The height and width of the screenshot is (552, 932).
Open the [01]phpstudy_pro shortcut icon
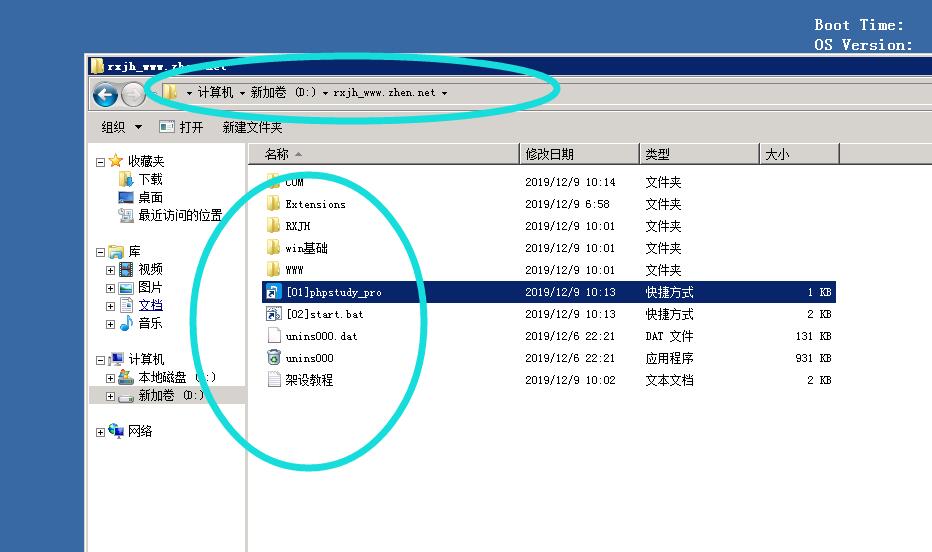274,292
